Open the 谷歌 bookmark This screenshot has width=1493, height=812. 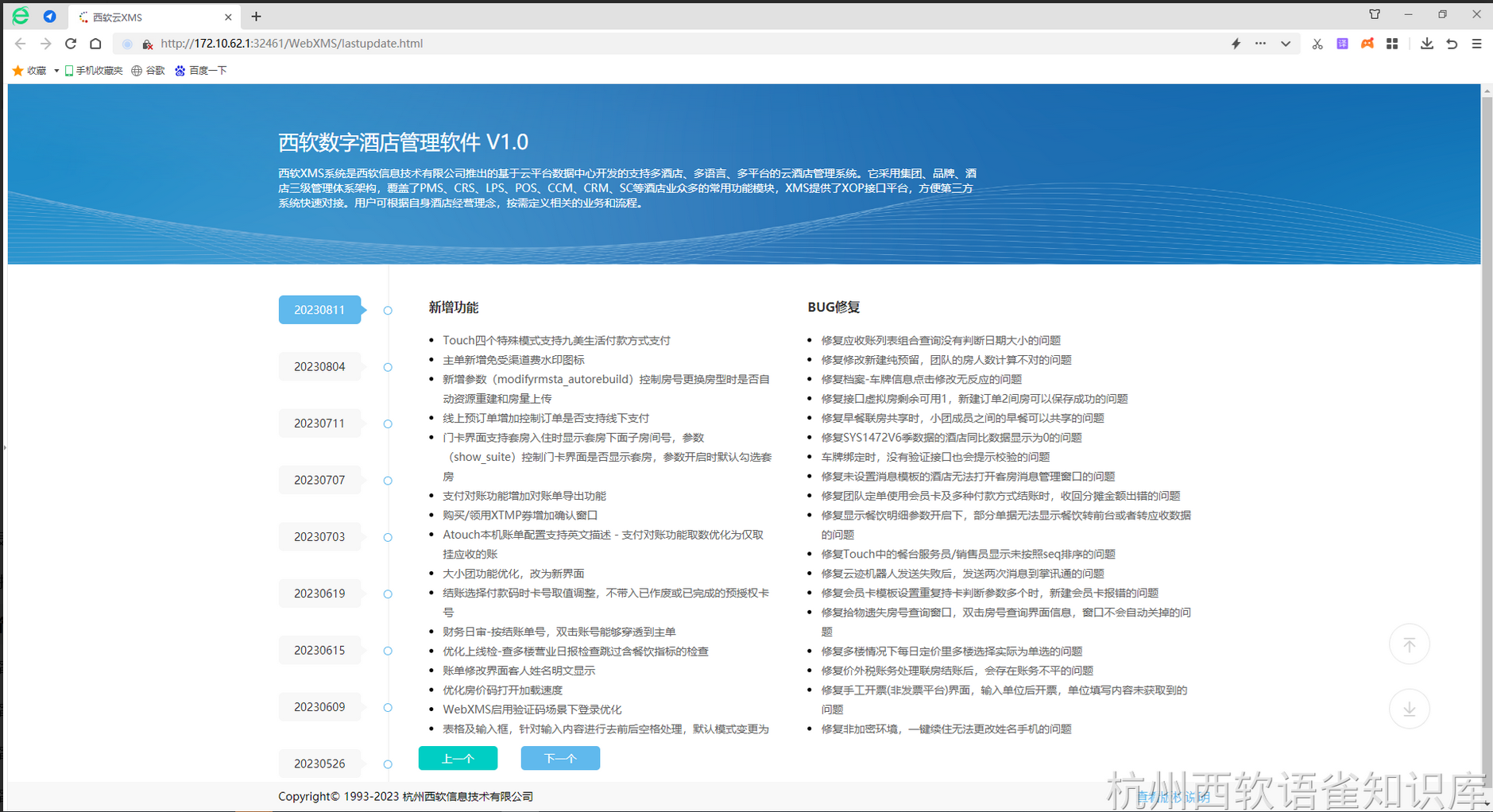(x=149, y=71)
